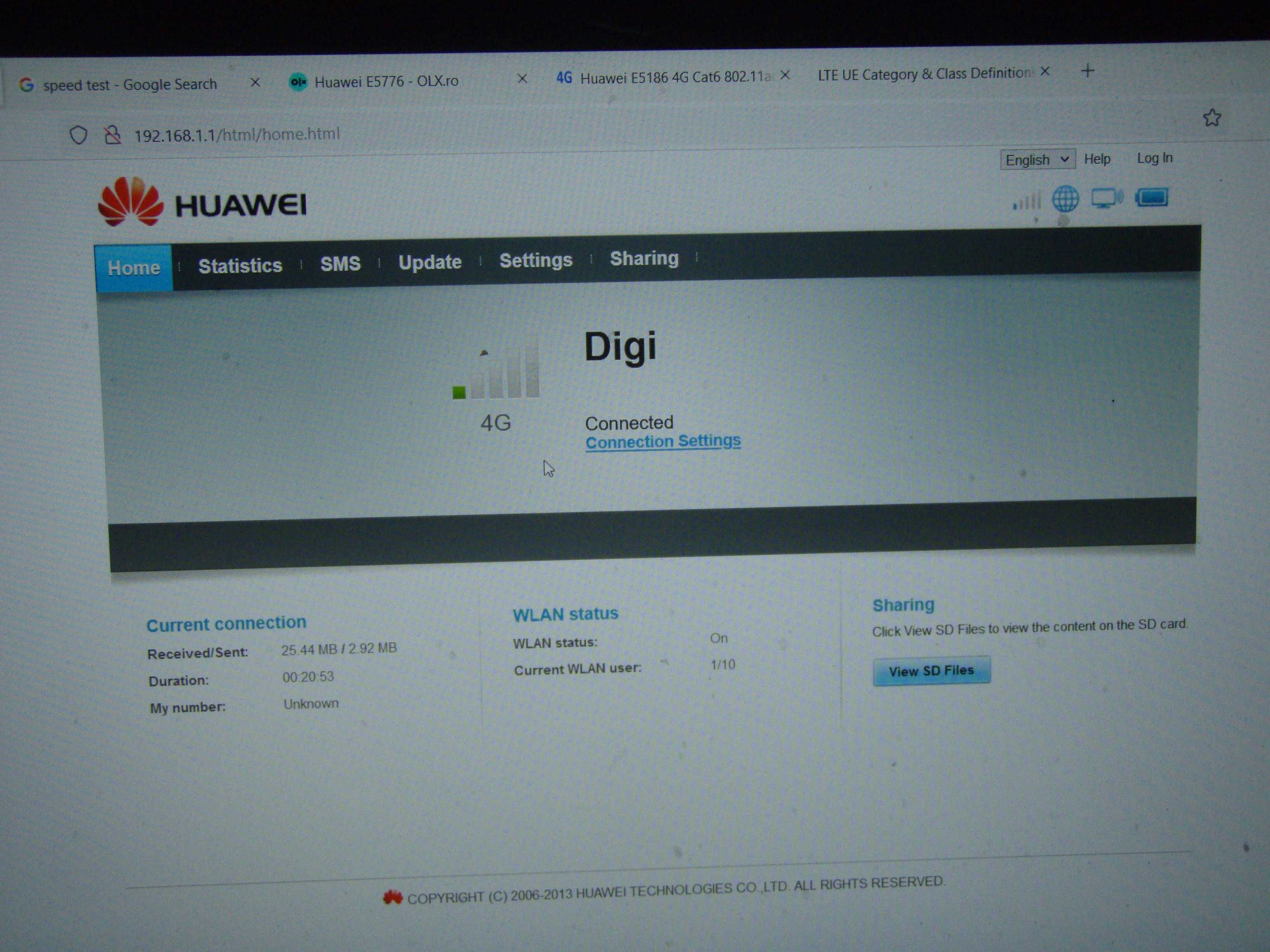Open the SMS menu
This screenshot has width=1270, height=952.
coord(340,264)
